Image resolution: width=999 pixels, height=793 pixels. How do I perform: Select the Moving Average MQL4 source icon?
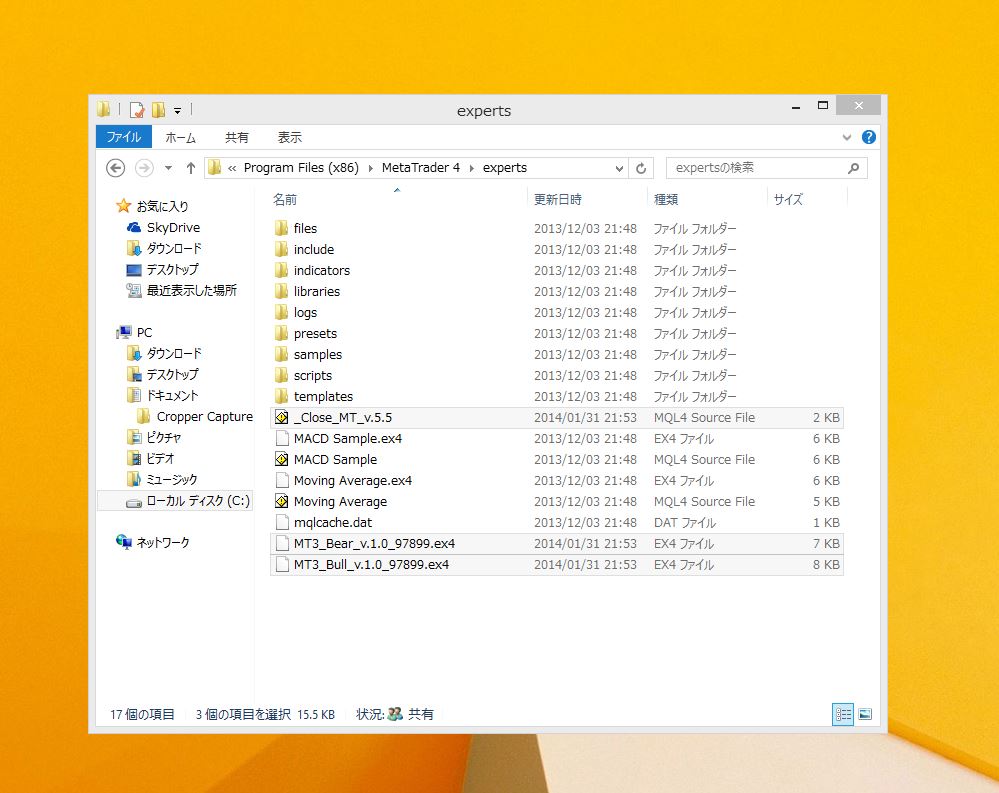(282, 501)
